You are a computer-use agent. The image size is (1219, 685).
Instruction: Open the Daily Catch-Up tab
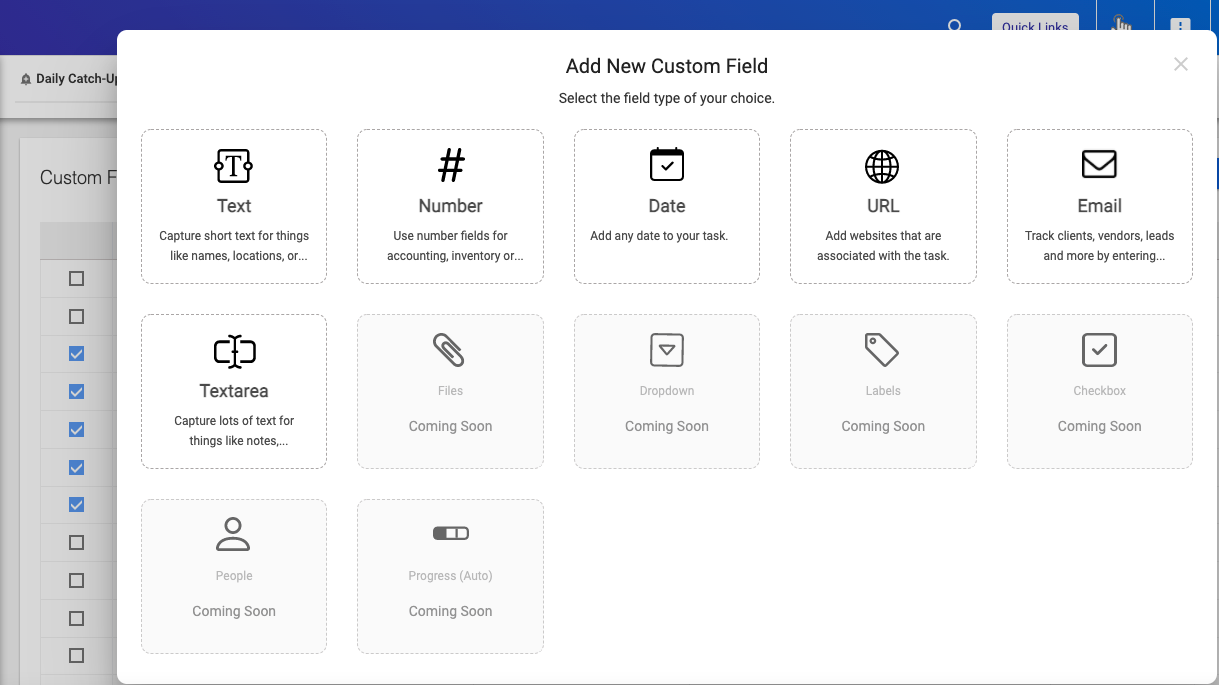tap(68, 79)
